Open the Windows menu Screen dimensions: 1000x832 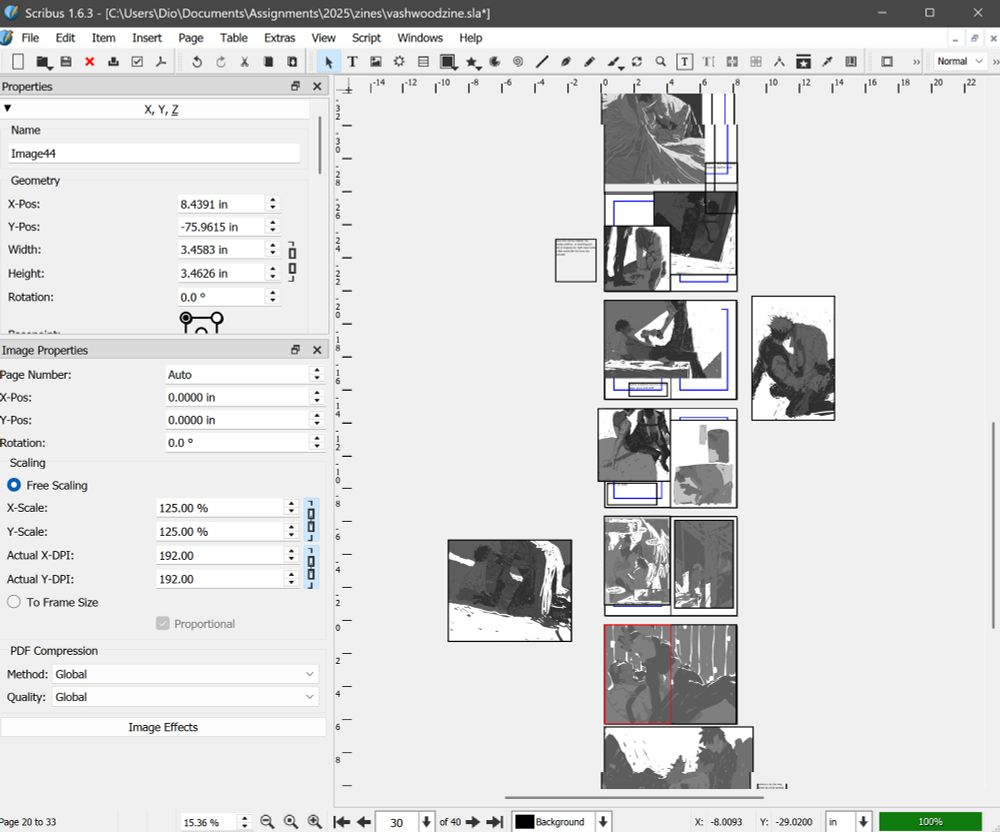coord(420,38)
